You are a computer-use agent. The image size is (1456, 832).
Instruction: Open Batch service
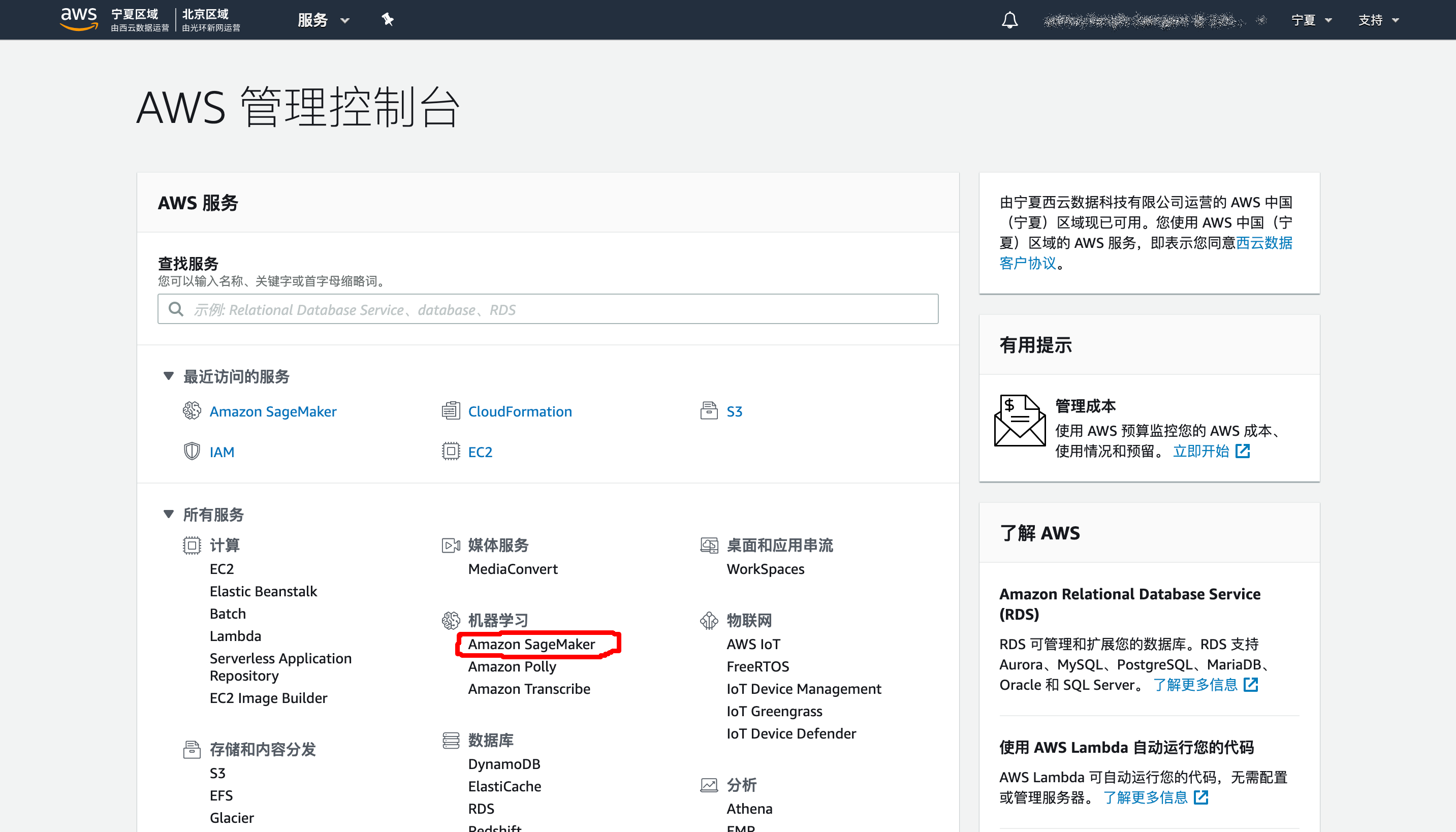coord(228,614)
